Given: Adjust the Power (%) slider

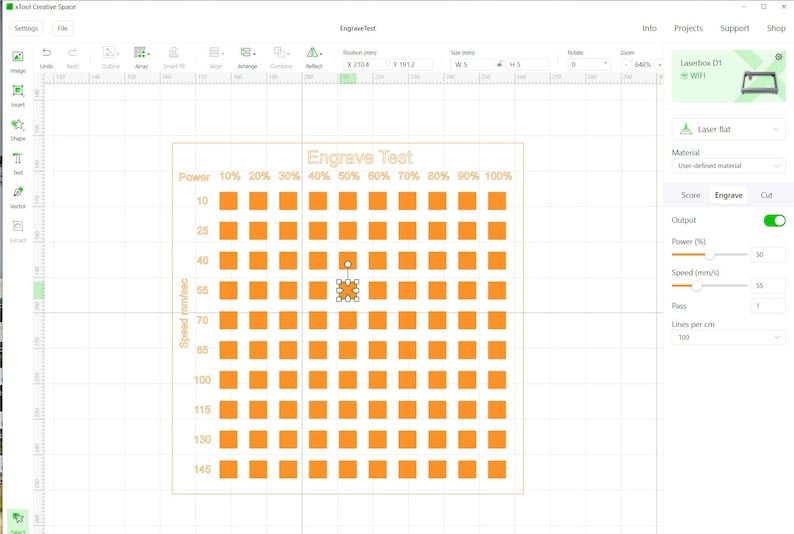Looking at the screenshot, I should (710, 255).
